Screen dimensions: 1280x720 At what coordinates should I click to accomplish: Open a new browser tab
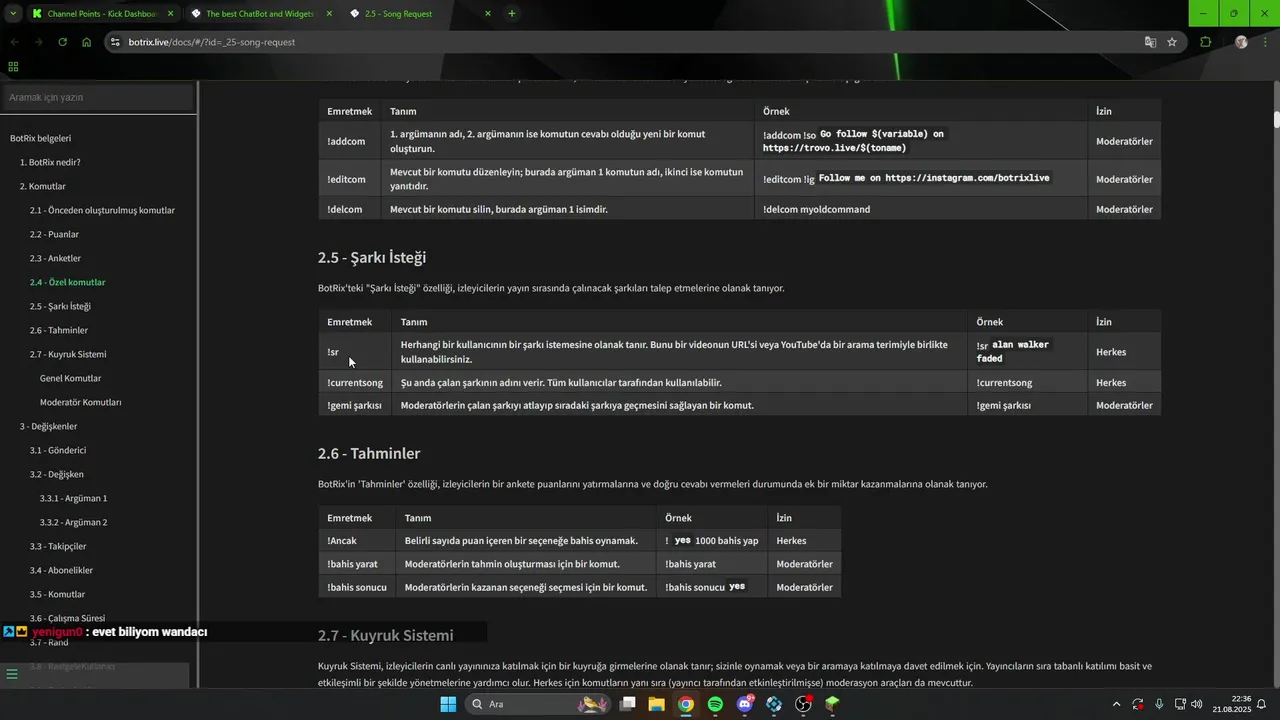point(512,14)
